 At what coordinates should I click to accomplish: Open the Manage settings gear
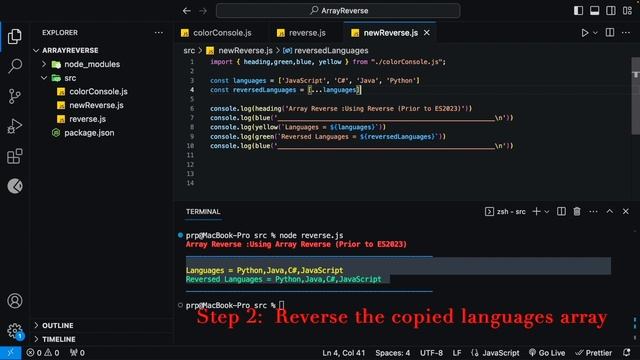[x=15, y=331]
